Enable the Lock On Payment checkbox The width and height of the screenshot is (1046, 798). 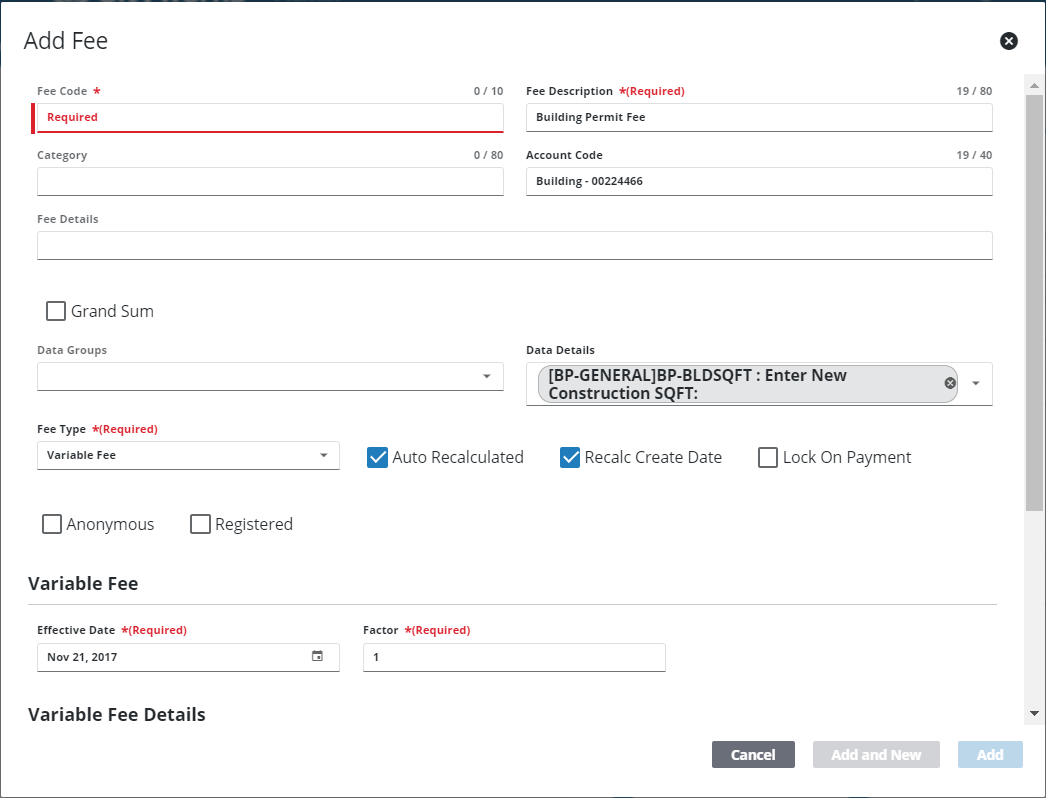tap(768, 457)
